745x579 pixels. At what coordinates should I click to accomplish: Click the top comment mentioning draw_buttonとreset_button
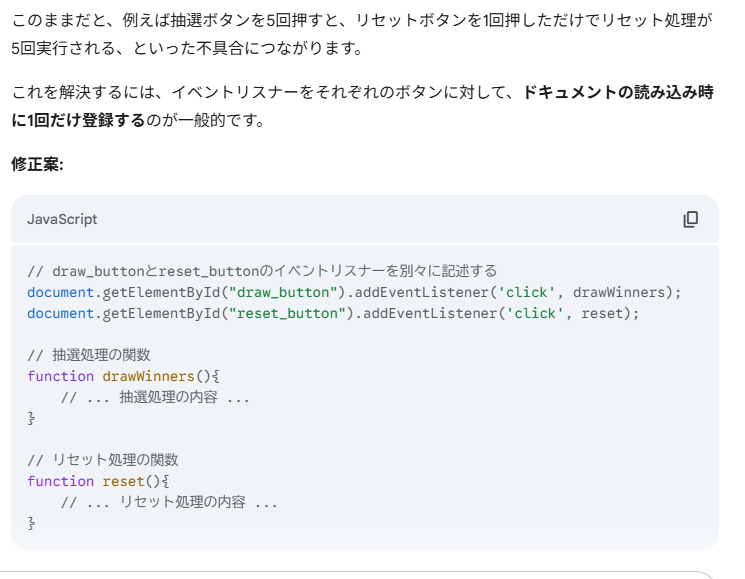click(262, 271)
